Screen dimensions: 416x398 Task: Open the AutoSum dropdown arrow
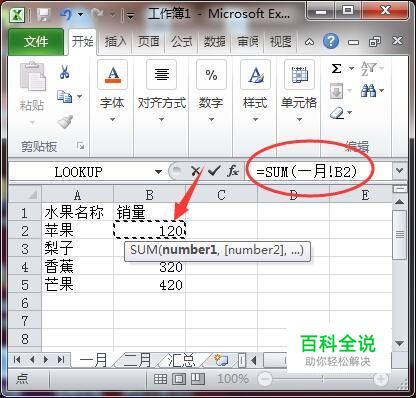point(351,69)
